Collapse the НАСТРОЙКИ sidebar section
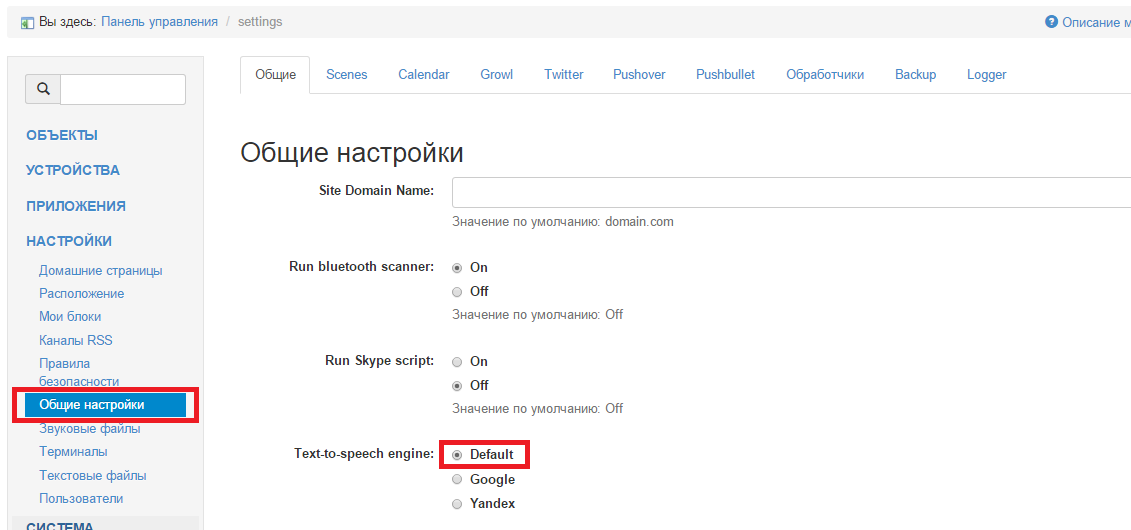 click(x=69, y=241)
